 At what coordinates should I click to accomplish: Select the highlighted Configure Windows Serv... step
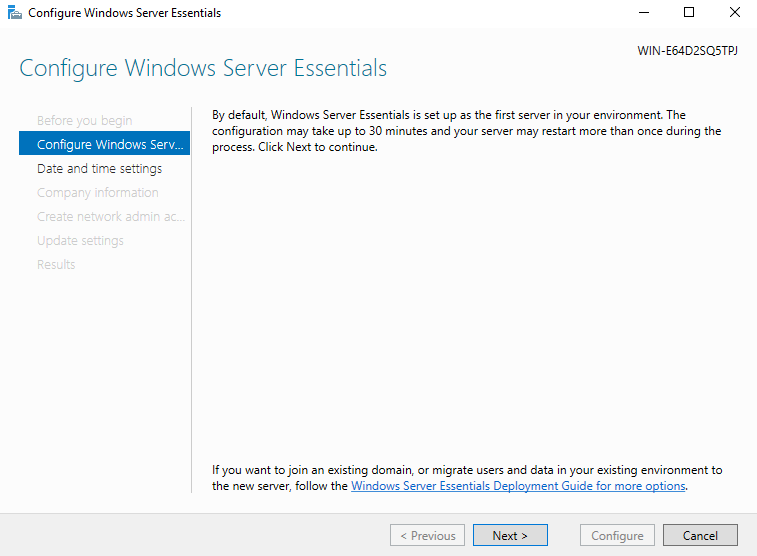(x=104, y=143)
